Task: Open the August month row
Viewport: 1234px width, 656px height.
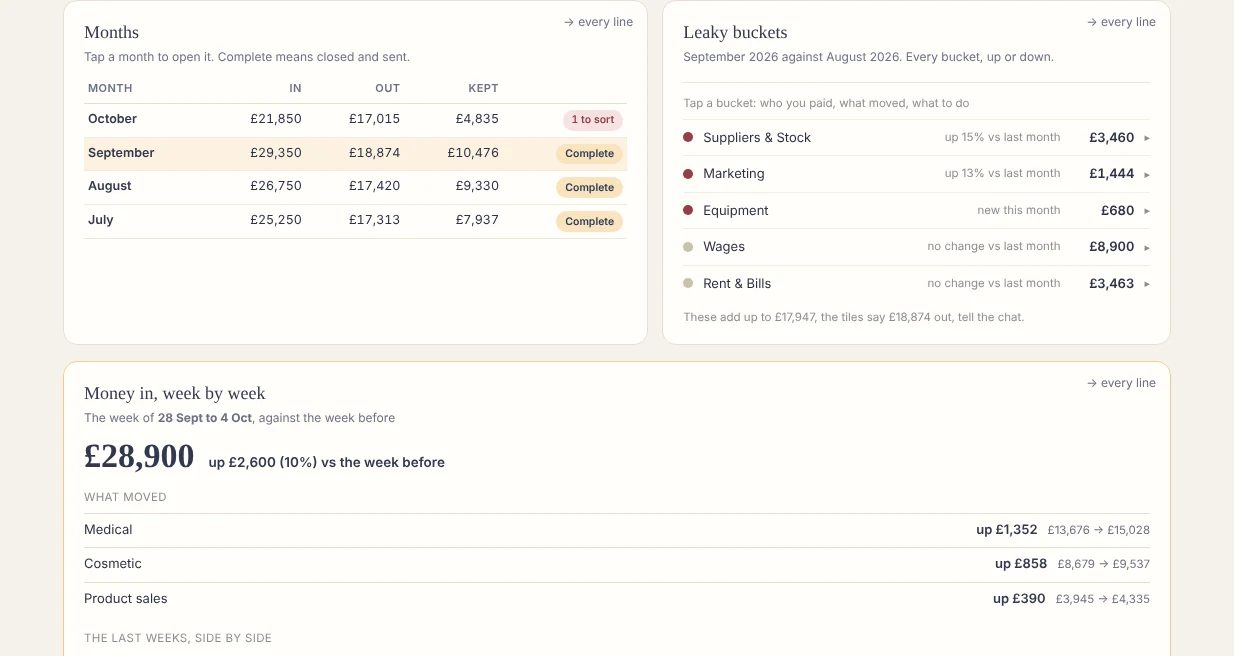Action: pyautogui.click(x=355, y=187)
